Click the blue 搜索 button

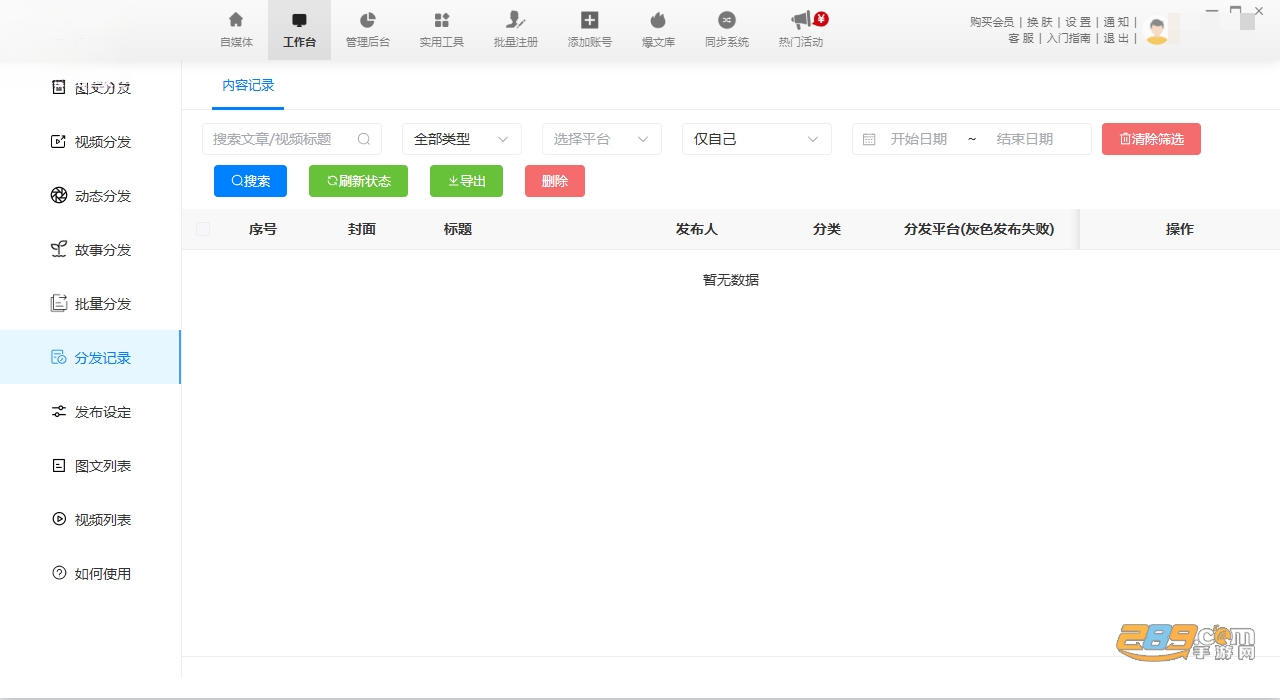click(x=250, y=181)
